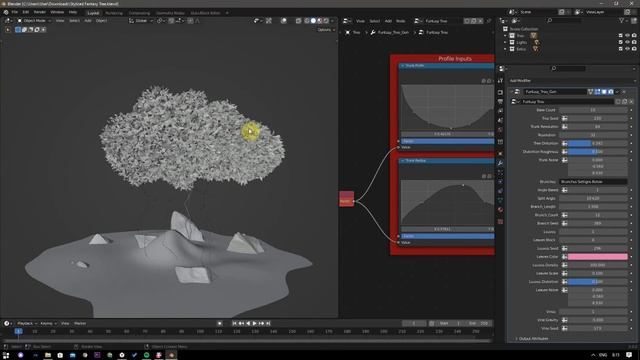
Task: Adjust the Distortion Roughness slider
Action: click(x=598, y=152)
